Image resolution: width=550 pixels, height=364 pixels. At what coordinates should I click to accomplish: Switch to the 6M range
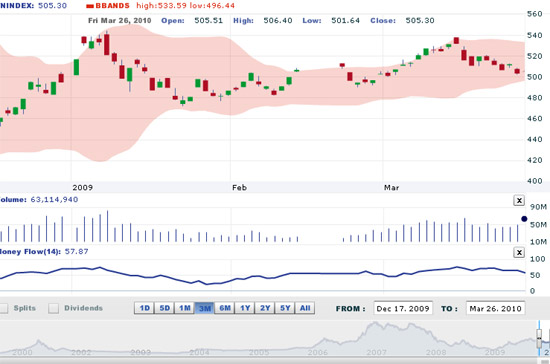tap(224, 308)
